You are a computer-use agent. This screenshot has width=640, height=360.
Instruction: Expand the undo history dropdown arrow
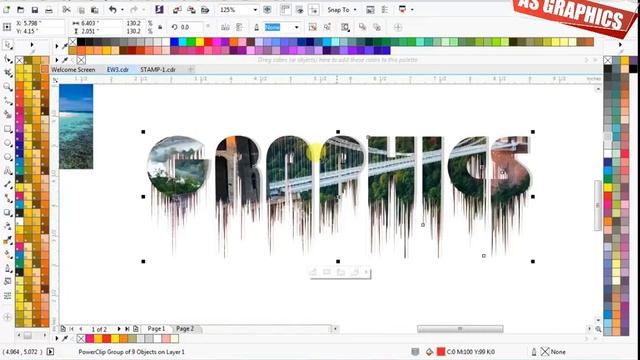(122, 9)
